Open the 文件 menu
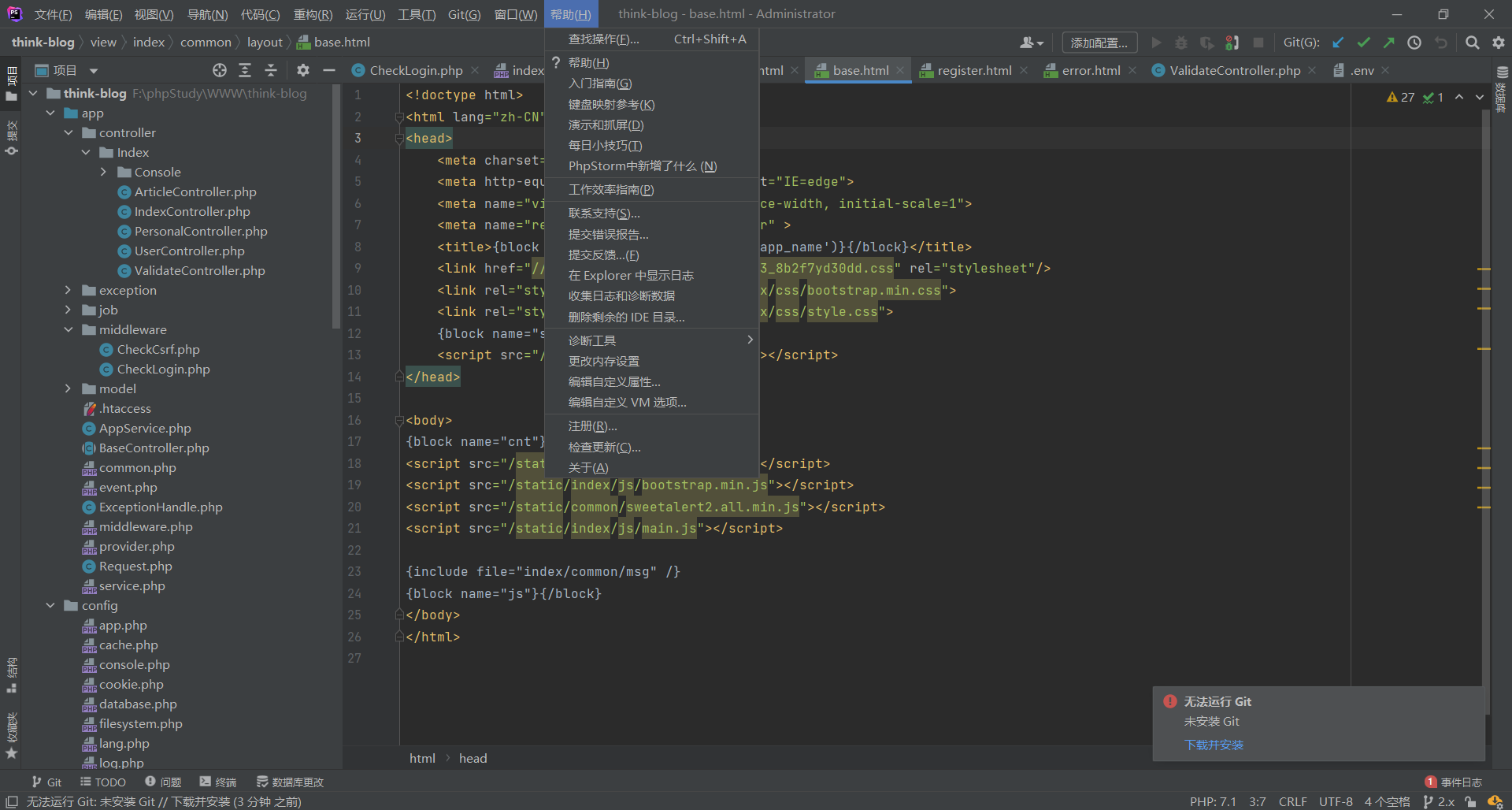The image size is (1512, 810). point(53,14)
